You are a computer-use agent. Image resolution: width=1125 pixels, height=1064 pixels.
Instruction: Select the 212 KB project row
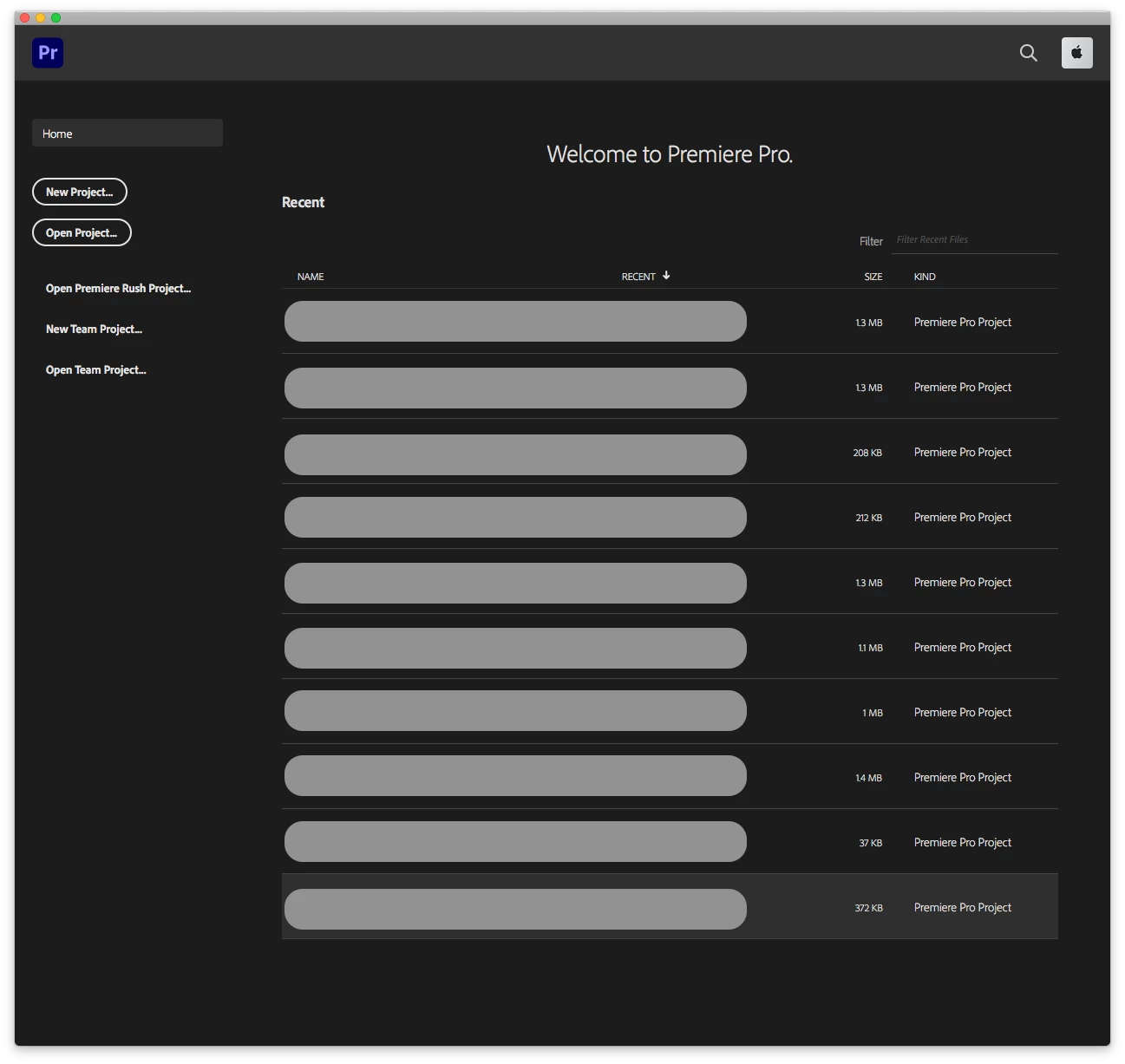670,517
